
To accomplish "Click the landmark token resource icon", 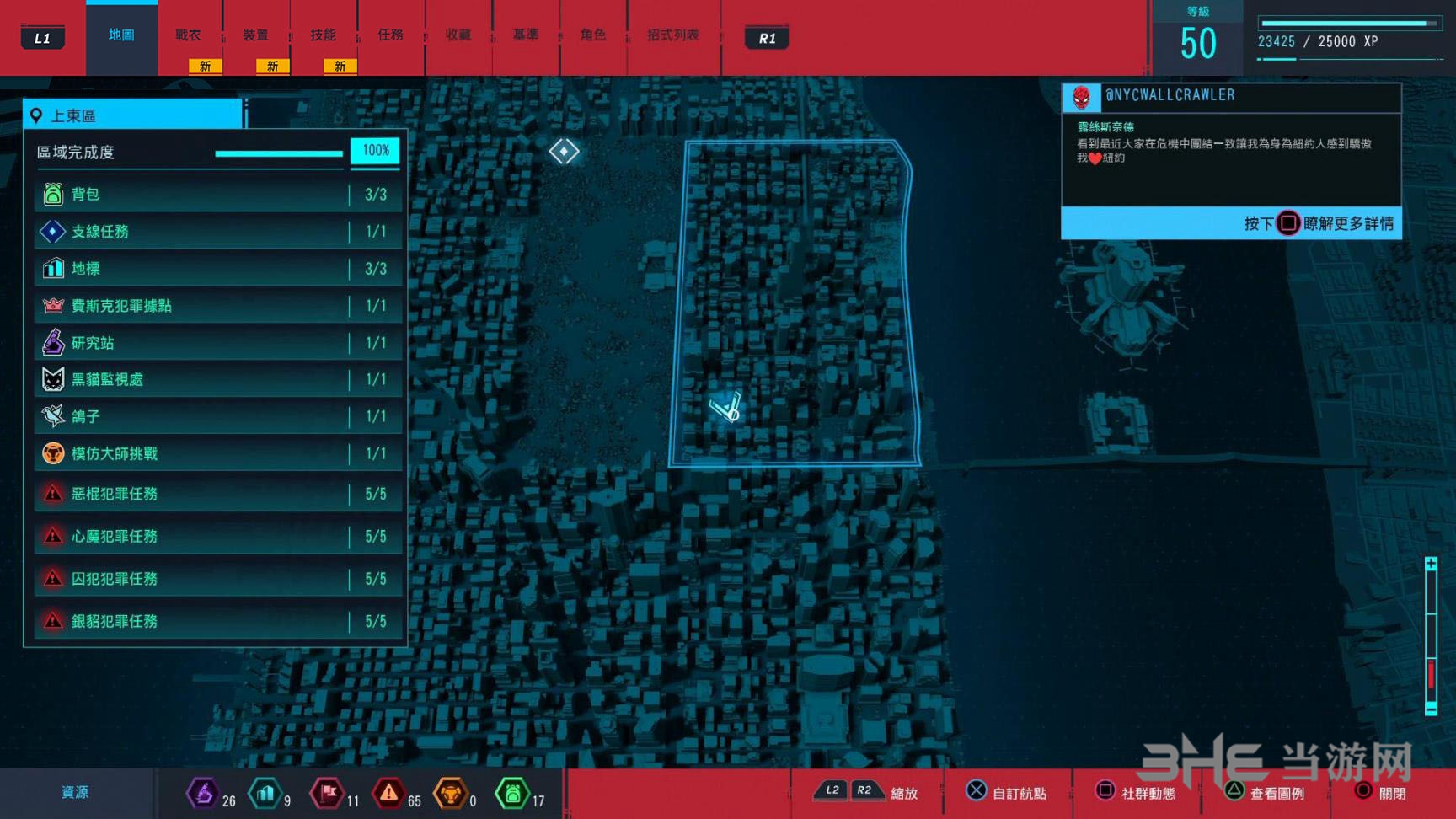I will click(x=265, y=793).
